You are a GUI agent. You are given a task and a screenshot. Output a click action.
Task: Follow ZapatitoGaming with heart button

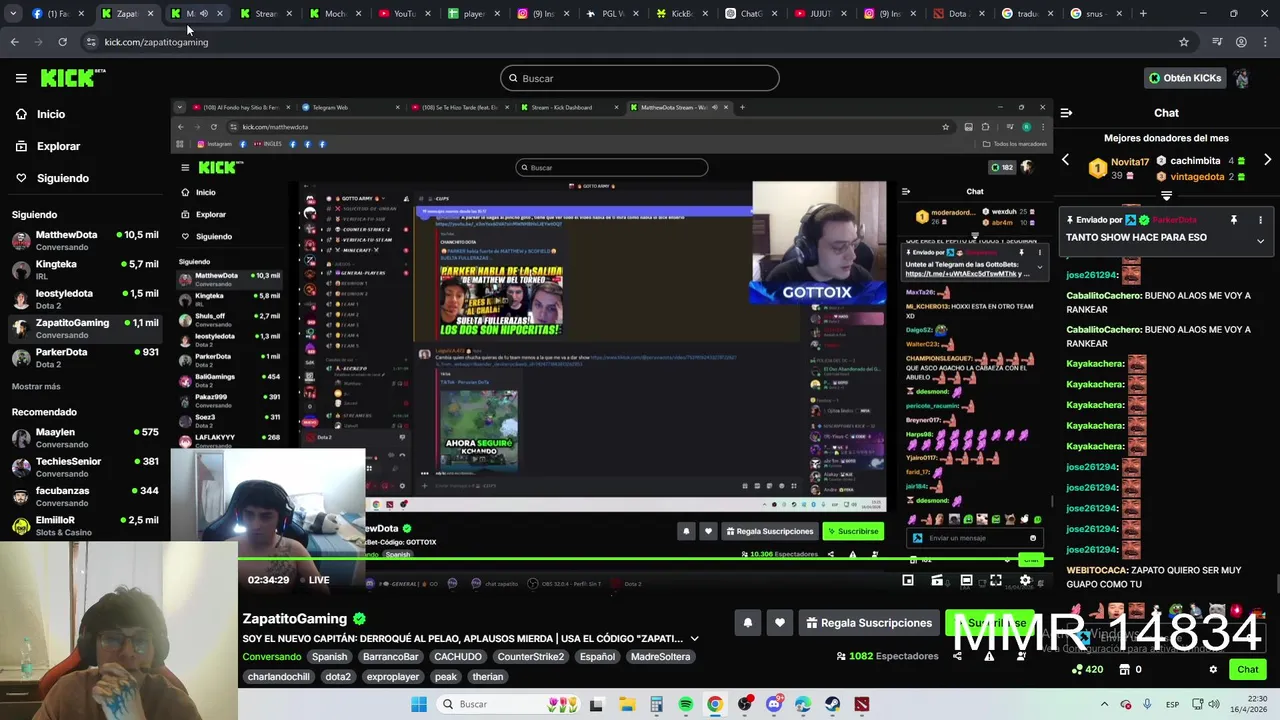[779, 623]
